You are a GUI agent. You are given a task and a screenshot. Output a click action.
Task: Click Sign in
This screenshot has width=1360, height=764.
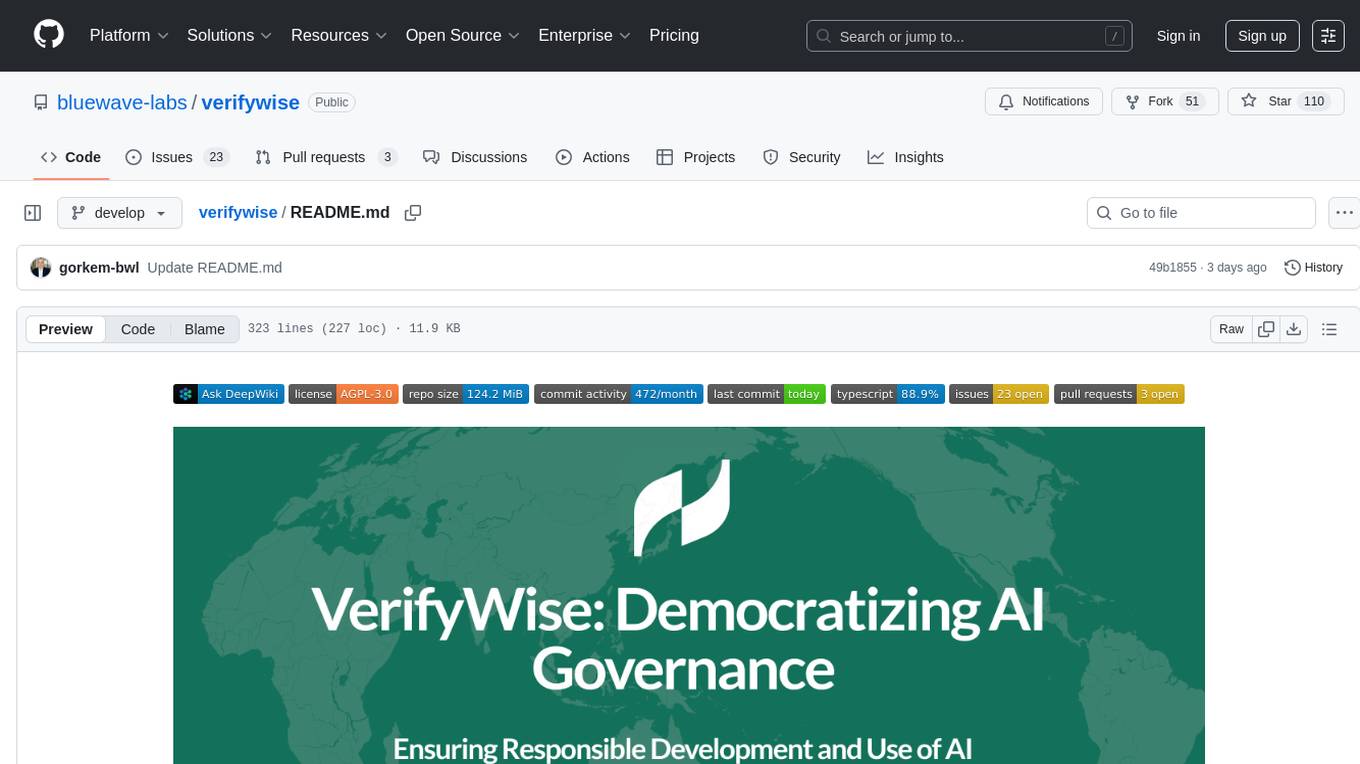1178,36
